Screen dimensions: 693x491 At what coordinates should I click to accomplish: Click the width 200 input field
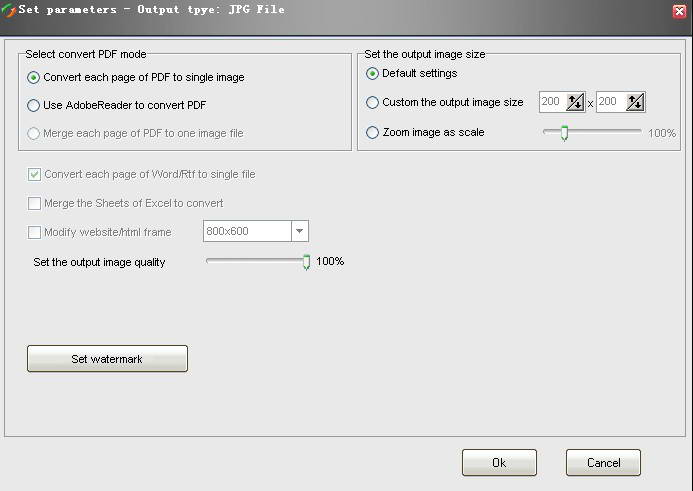[552, 102]
